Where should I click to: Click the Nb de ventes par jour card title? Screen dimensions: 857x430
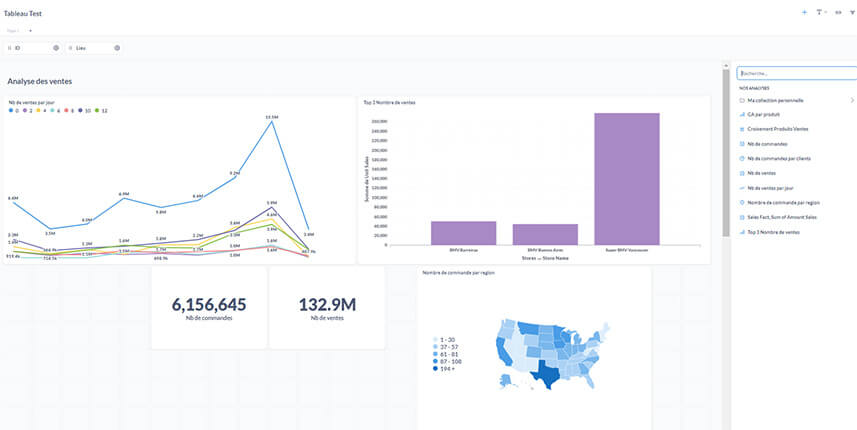(x=31, y=102)
